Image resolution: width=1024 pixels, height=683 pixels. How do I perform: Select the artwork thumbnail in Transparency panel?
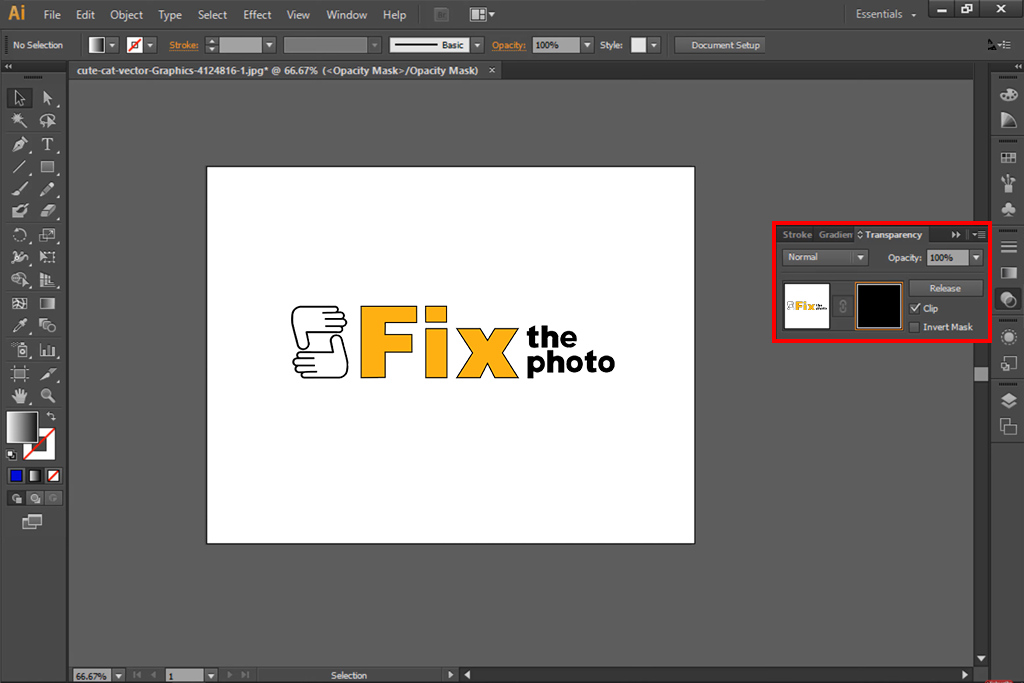pyautogui.click(x=807, y=306)
